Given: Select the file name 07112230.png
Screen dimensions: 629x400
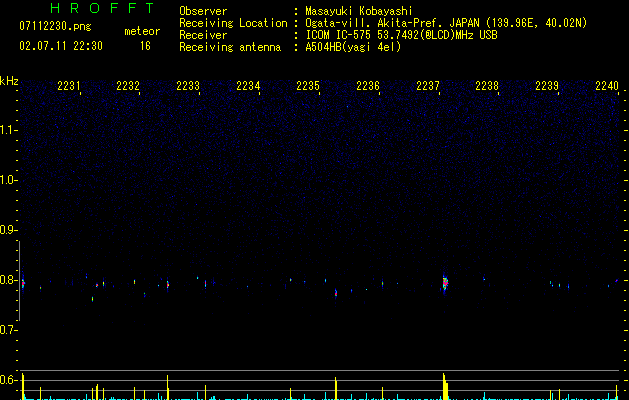Looking at the screenshot, I should coord(55,27).
